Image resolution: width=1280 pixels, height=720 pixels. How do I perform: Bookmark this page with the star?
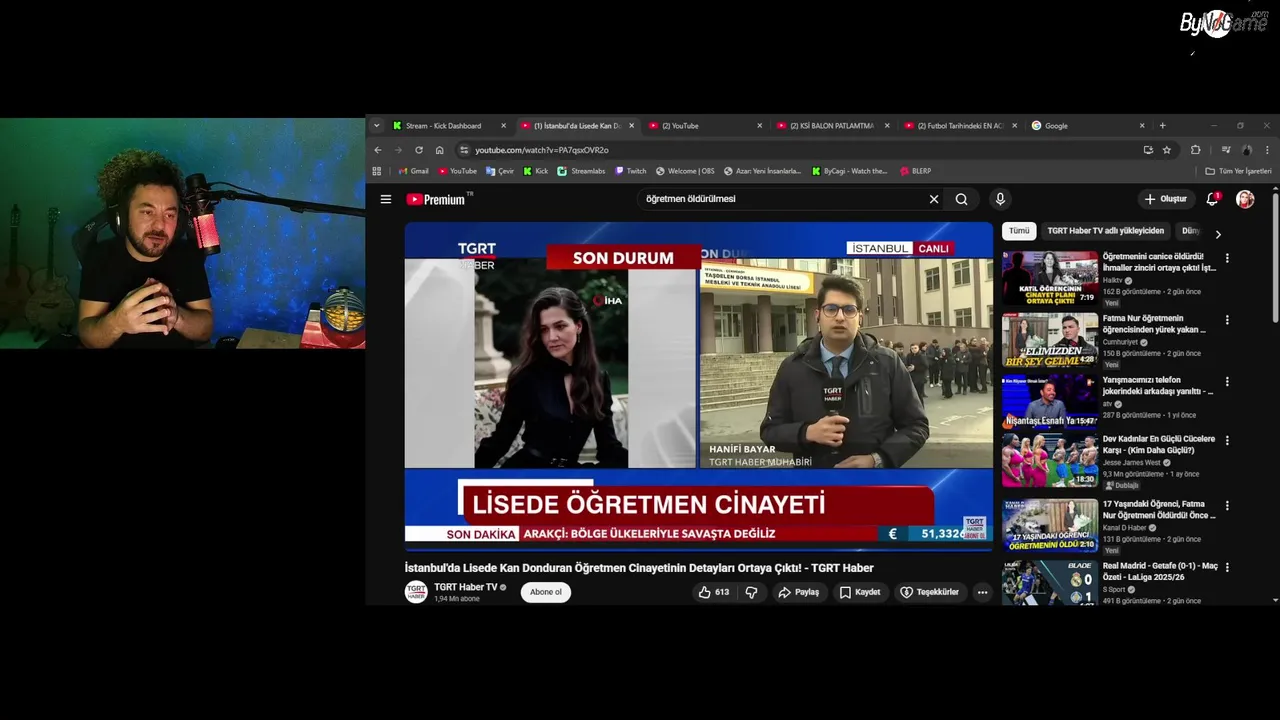click(x=1167, y=150)
